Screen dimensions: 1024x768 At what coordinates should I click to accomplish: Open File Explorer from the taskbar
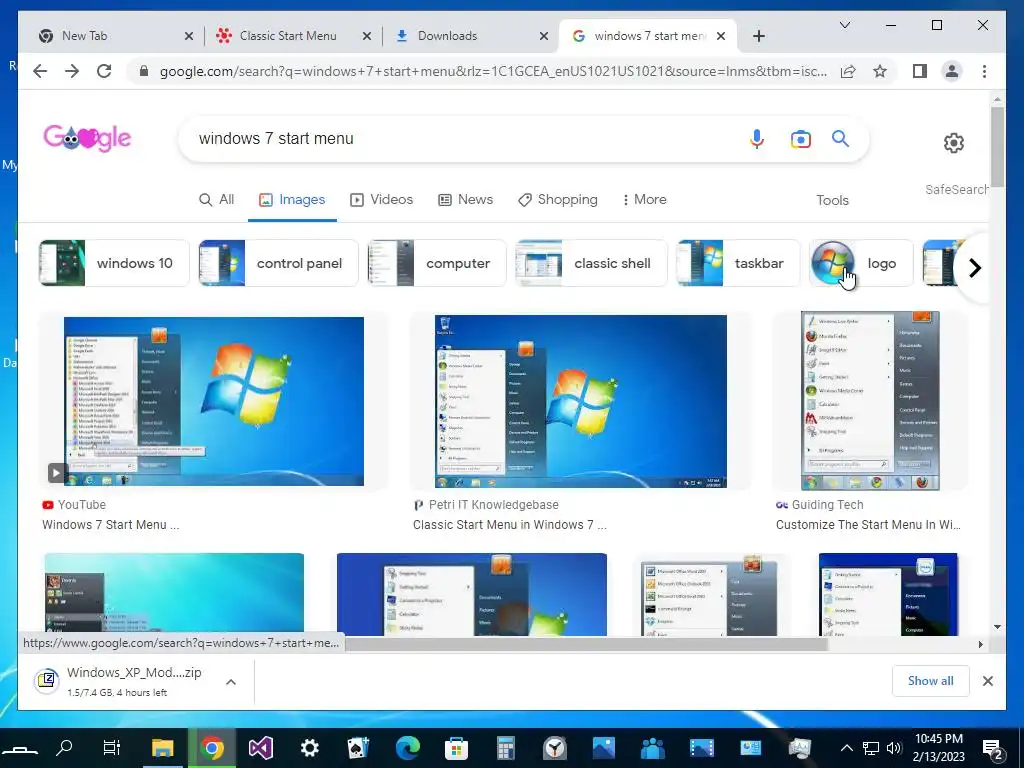[x=163, y=748]
